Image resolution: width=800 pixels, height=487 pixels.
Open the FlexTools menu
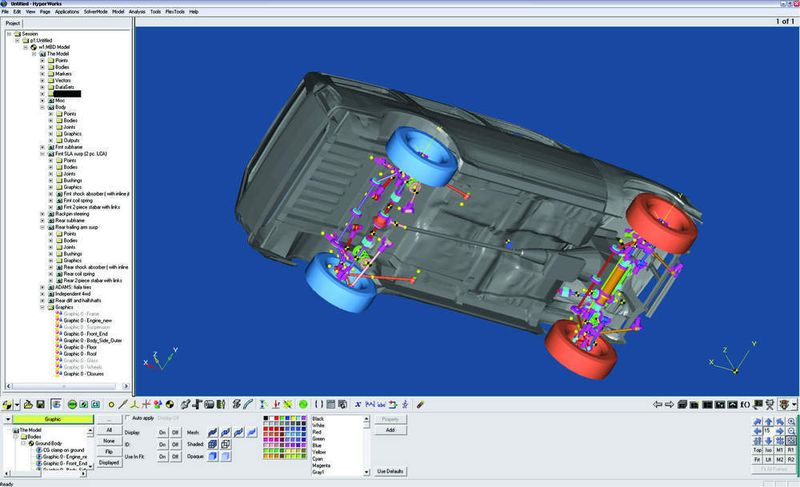click(x=174, y=11)
